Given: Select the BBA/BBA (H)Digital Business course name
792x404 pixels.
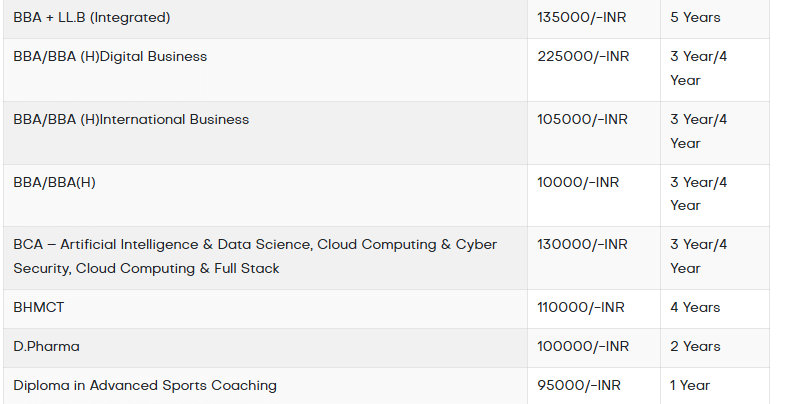Looking at the screenshot, I should click(x=110, y=57).
